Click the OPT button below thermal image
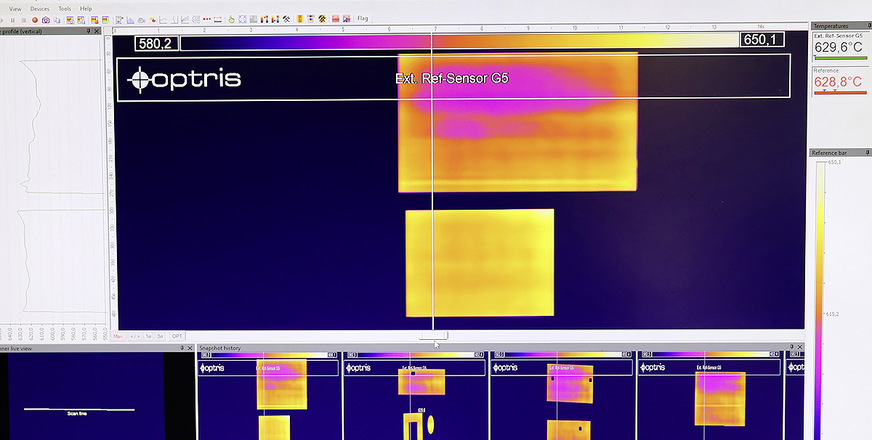The image size is (872, 440). tap(177, 337)
